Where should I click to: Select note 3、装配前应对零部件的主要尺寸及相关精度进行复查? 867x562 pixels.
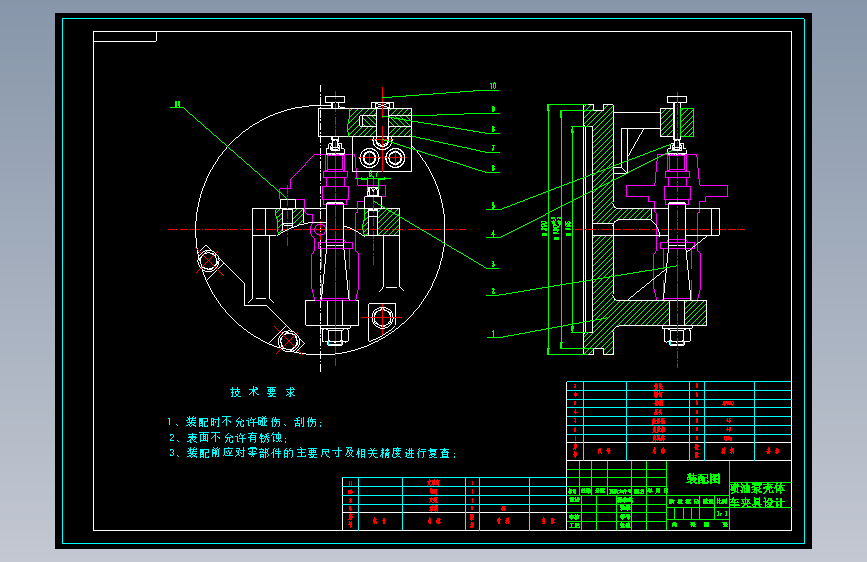pos(313,453)
